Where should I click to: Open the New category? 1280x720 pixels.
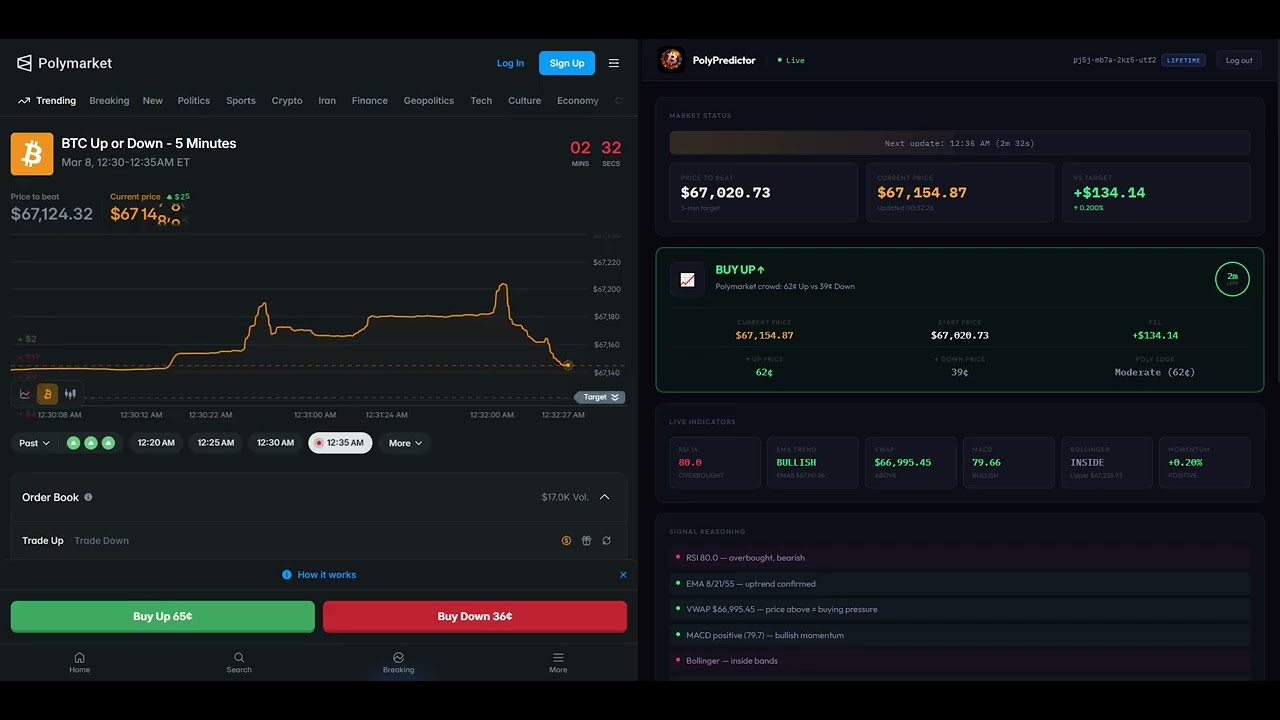tap(152, 101)
